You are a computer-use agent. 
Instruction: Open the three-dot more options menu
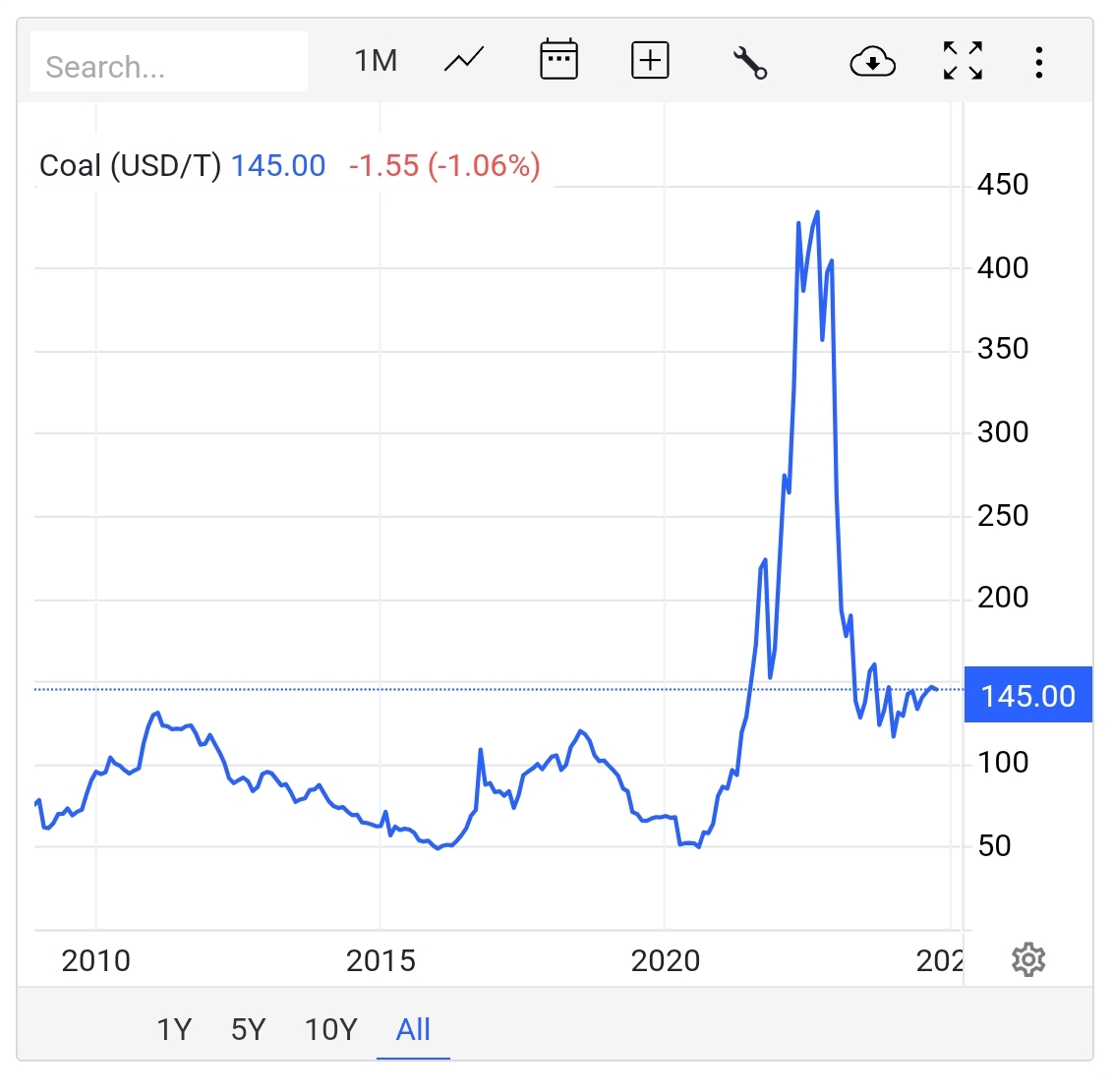(x=1038, y=62)
